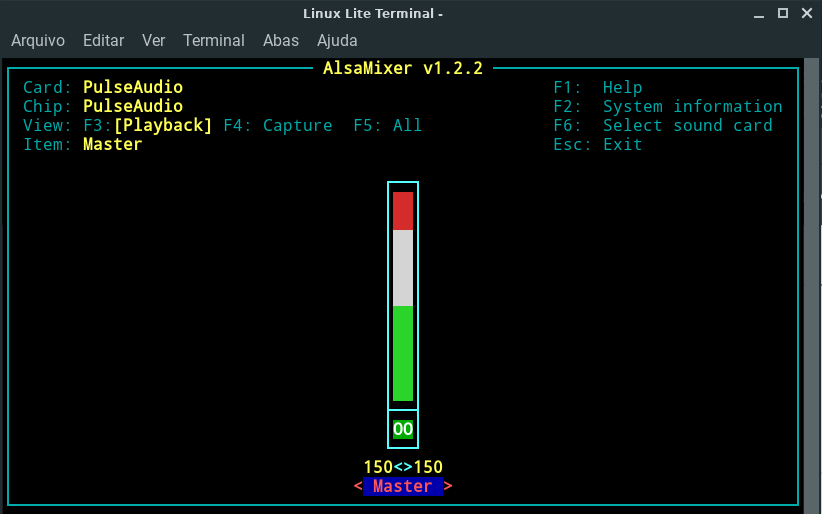Click the Card: PulseAudio text
This screenshot has width=822, height=514.
tap(103, 87)
